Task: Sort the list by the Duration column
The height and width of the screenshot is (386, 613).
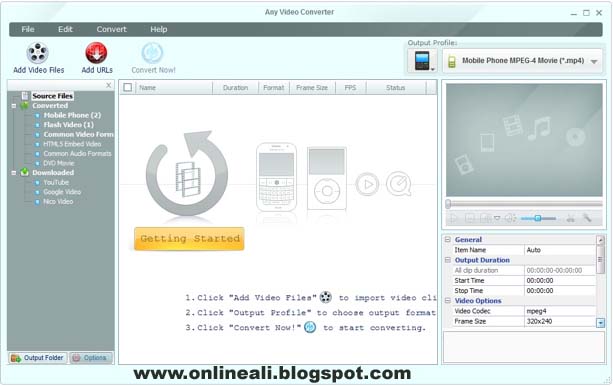Action: click(x=235, y=88)
